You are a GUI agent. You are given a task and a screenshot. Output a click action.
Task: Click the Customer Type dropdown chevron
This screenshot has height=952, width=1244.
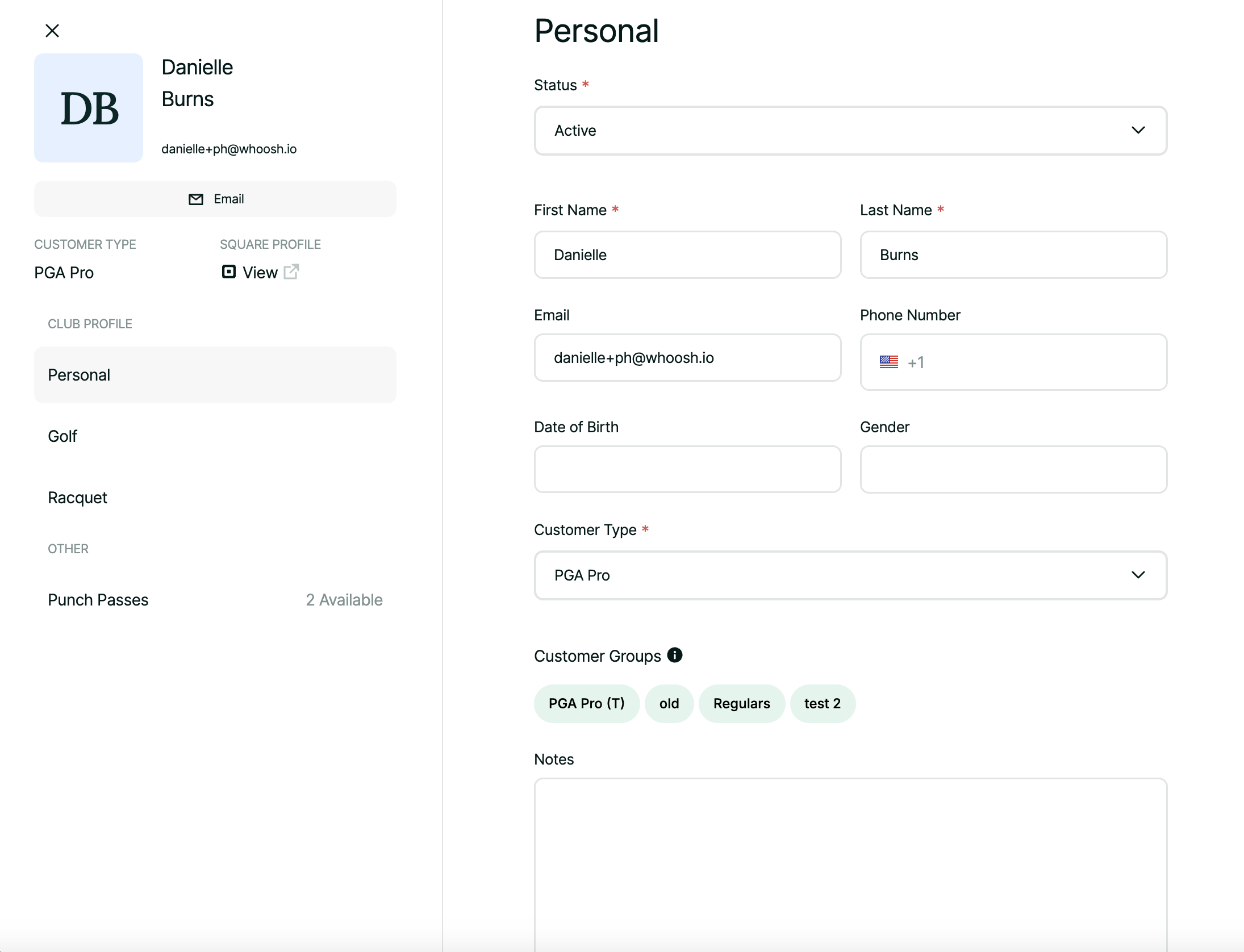click(1138, 575)
